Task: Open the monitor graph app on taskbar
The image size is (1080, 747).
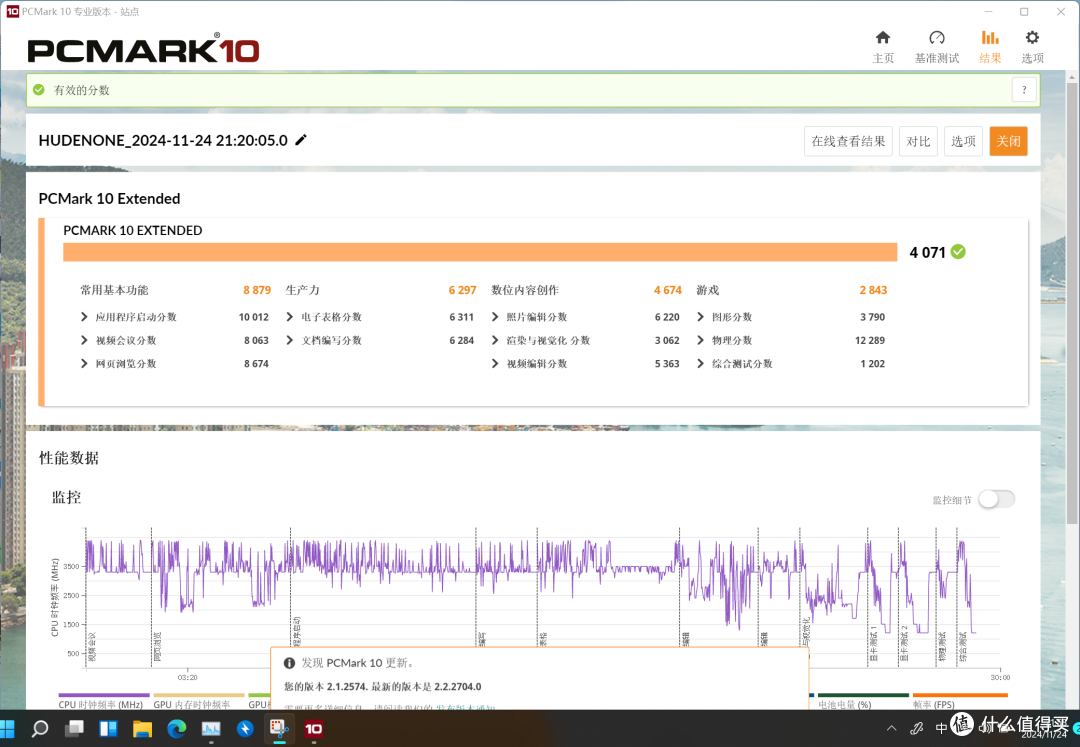Action: [x=211, y=728]
